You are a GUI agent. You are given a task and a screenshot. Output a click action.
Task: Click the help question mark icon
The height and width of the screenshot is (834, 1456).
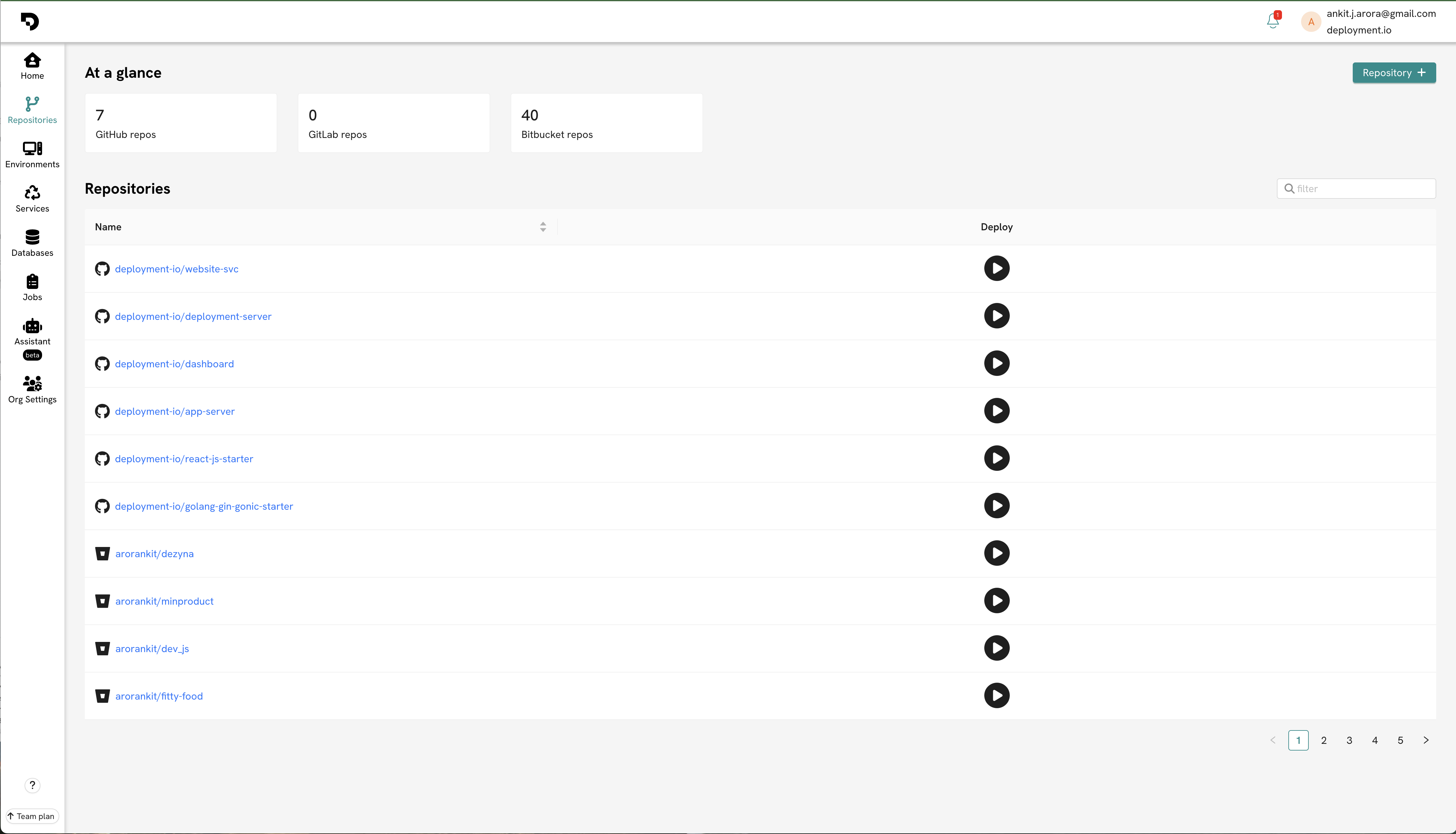[32, 785]
